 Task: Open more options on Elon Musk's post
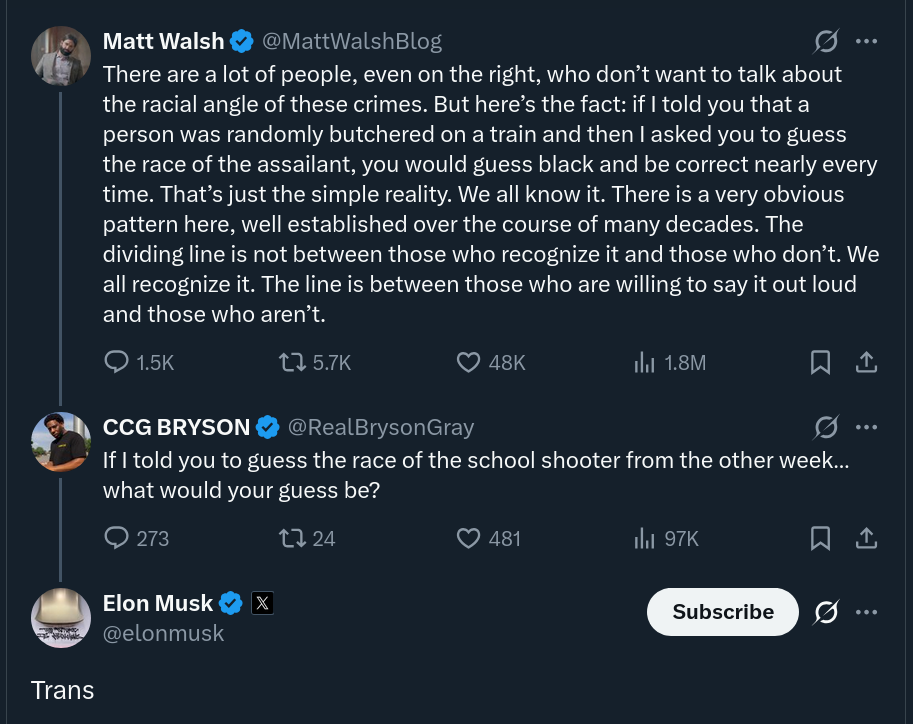(x=867, y=611)
